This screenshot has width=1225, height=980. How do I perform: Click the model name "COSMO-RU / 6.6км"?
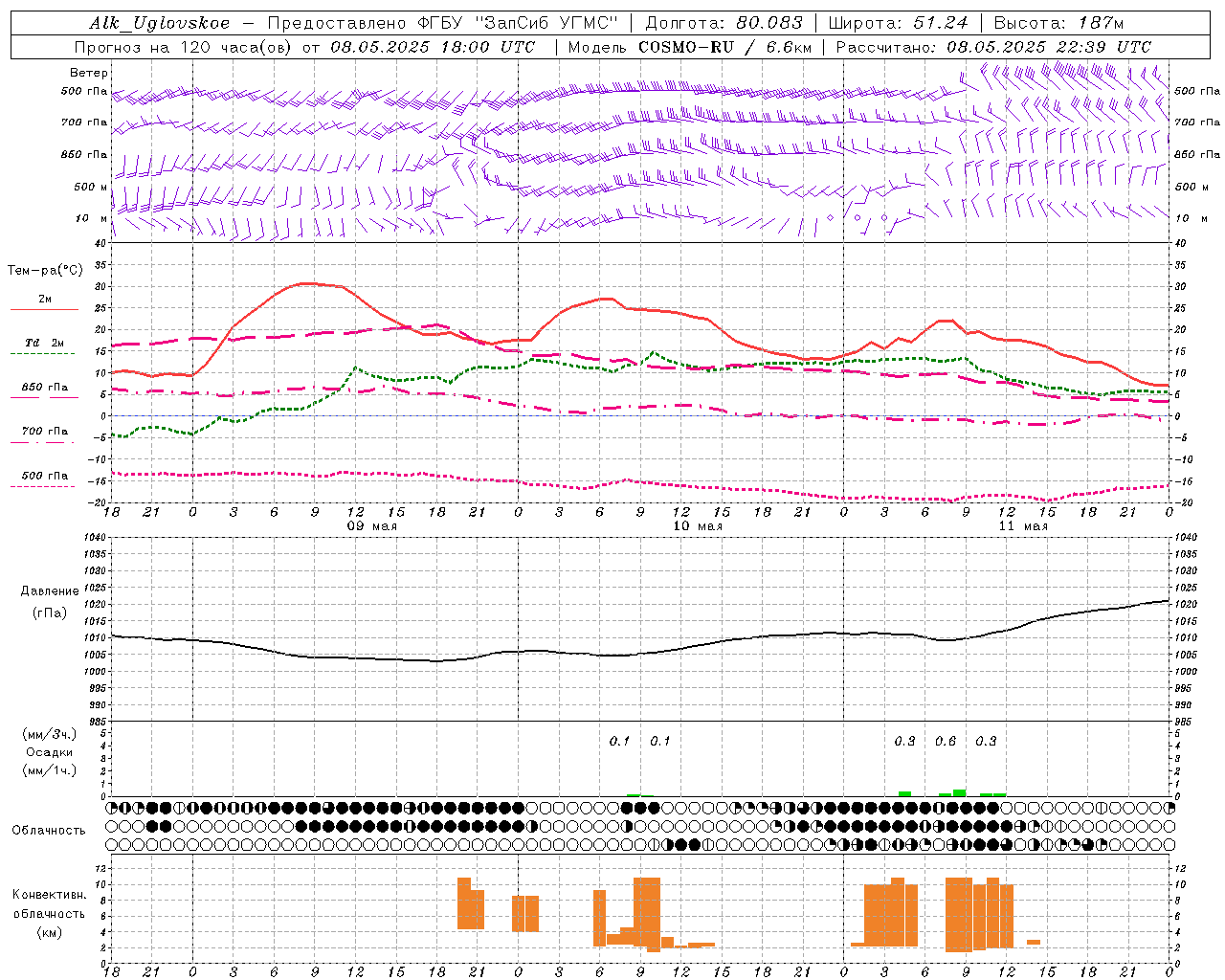coord(725,47)
